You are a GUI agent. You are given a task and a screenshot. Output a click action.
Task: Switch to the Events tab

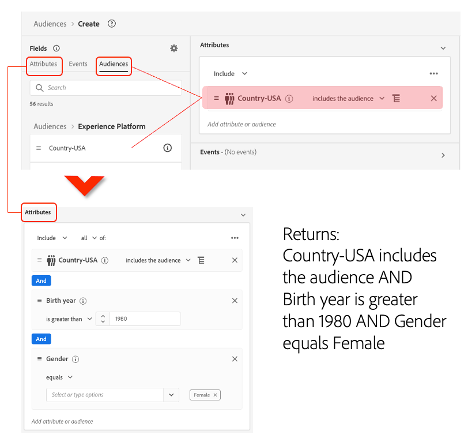tap(78, 64)
